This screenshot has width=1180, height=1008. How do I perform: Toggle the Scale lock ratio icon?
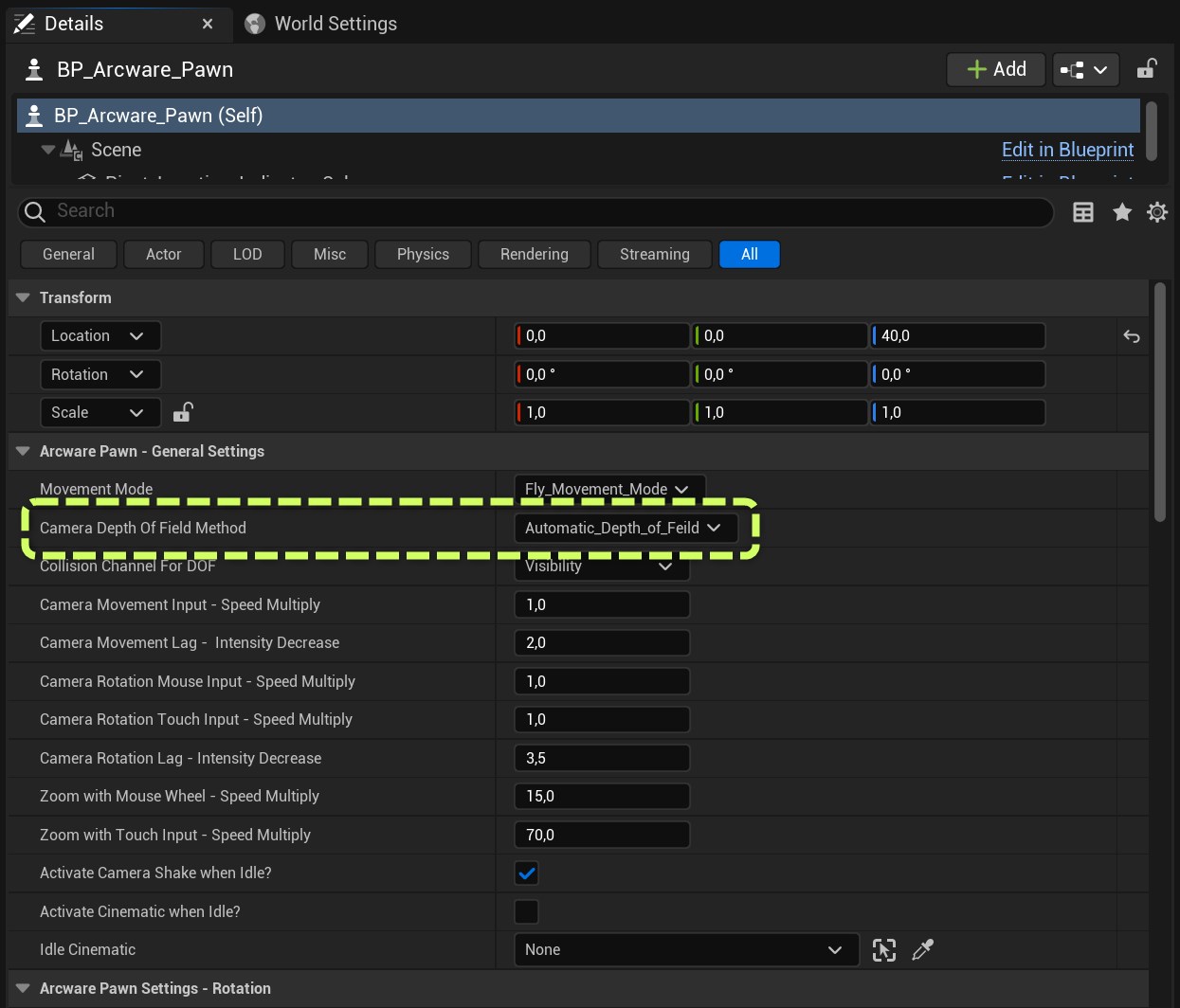point(183,412)
